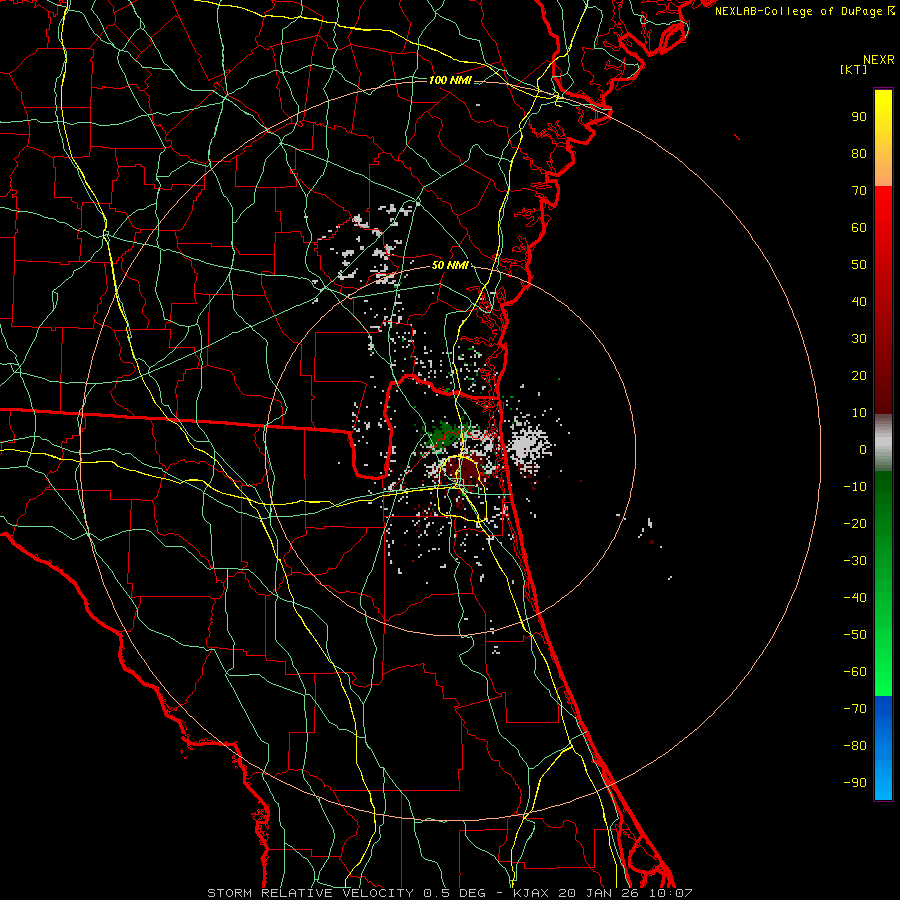
Task: Click the 20 value on the velocity scale
Action: pos(859,375)
